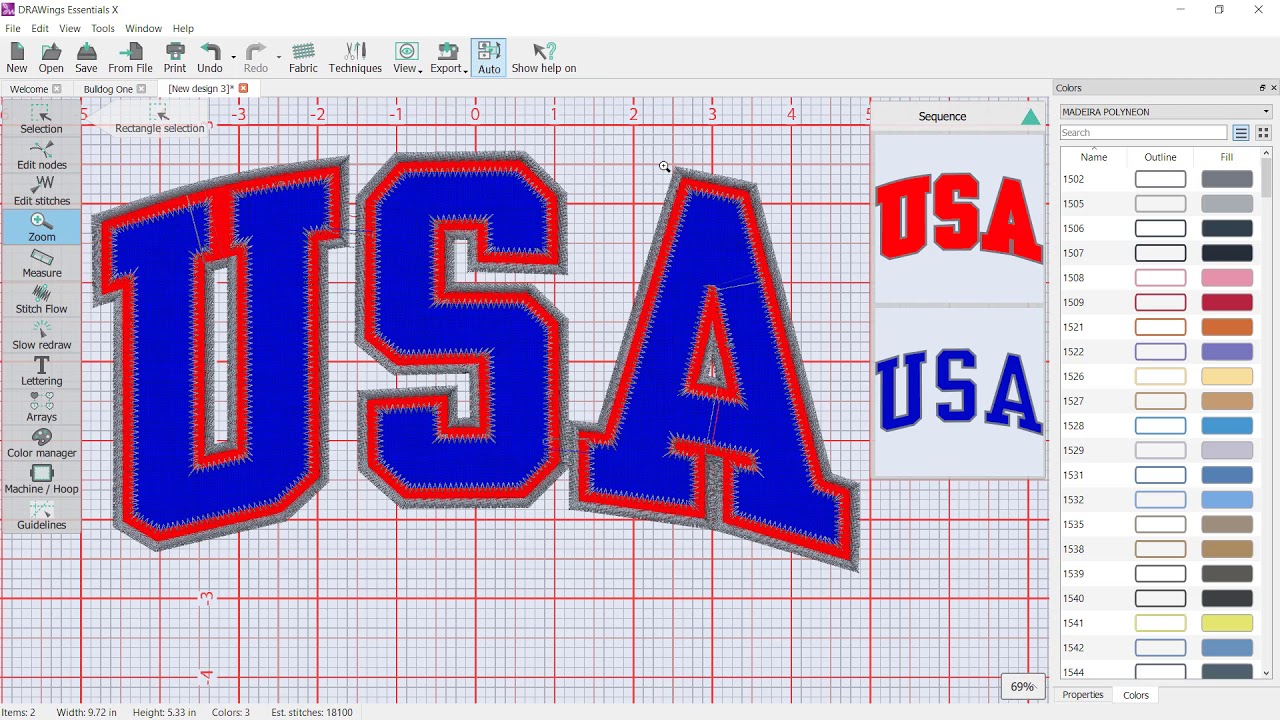Switch to the Colors tab
Viewport: 1280px width, 720px height.
(1136, 695)
